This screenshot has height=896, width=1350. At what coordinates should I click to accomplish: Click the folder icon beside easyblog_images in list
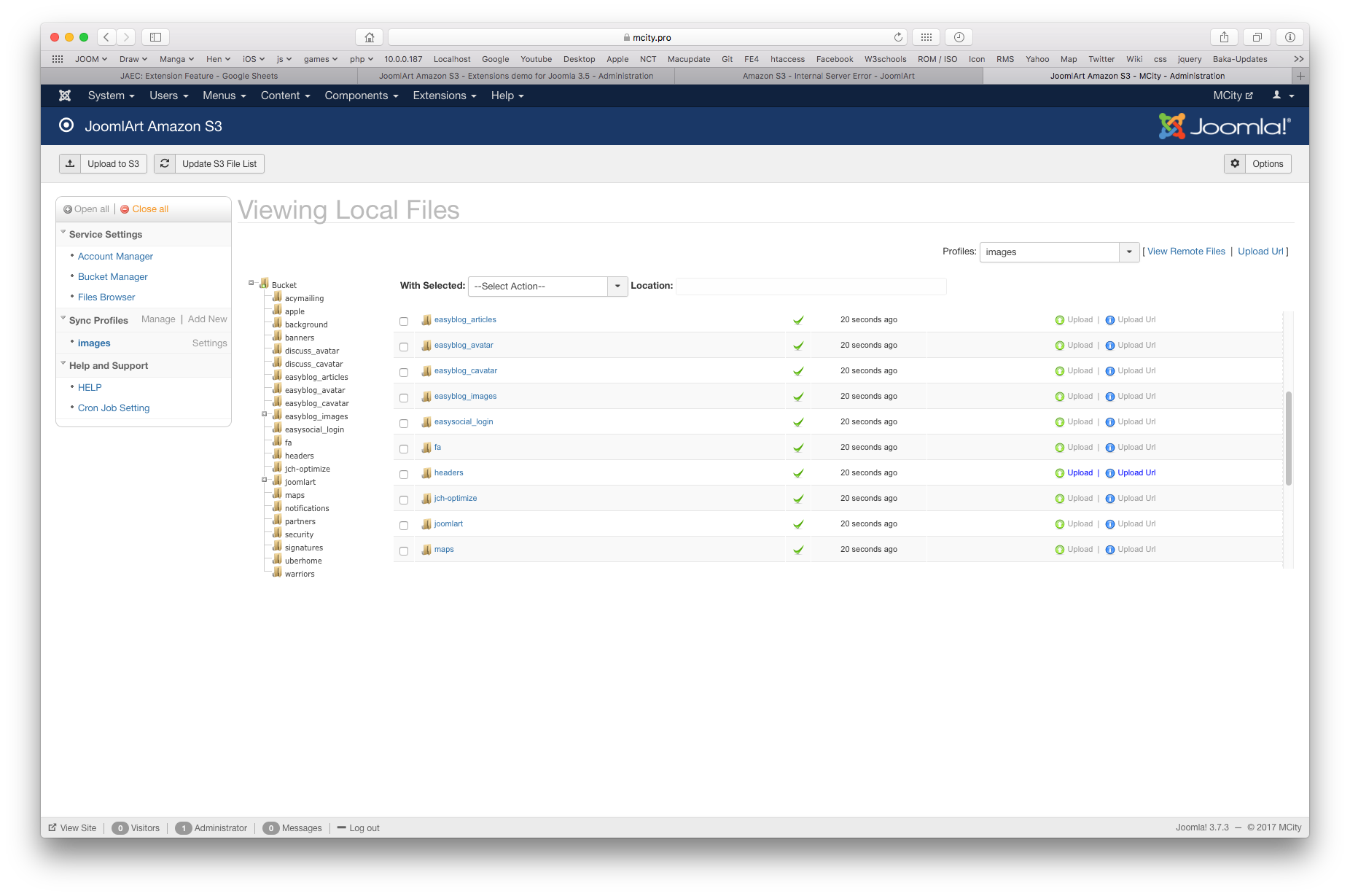[426, 397]
